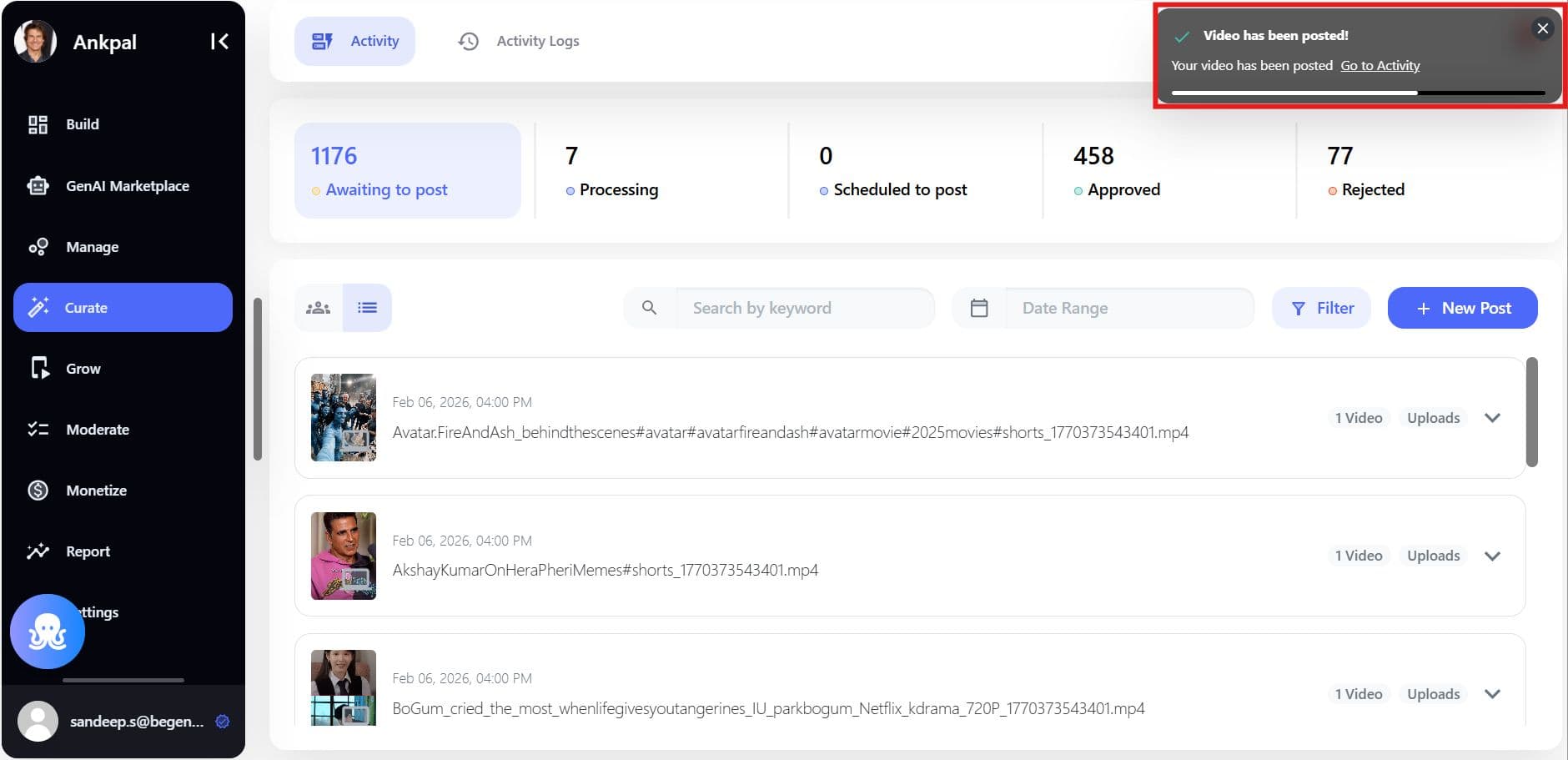1568x760 pixels.
Task: Switch to list view
Action: (x=367, y=308)
